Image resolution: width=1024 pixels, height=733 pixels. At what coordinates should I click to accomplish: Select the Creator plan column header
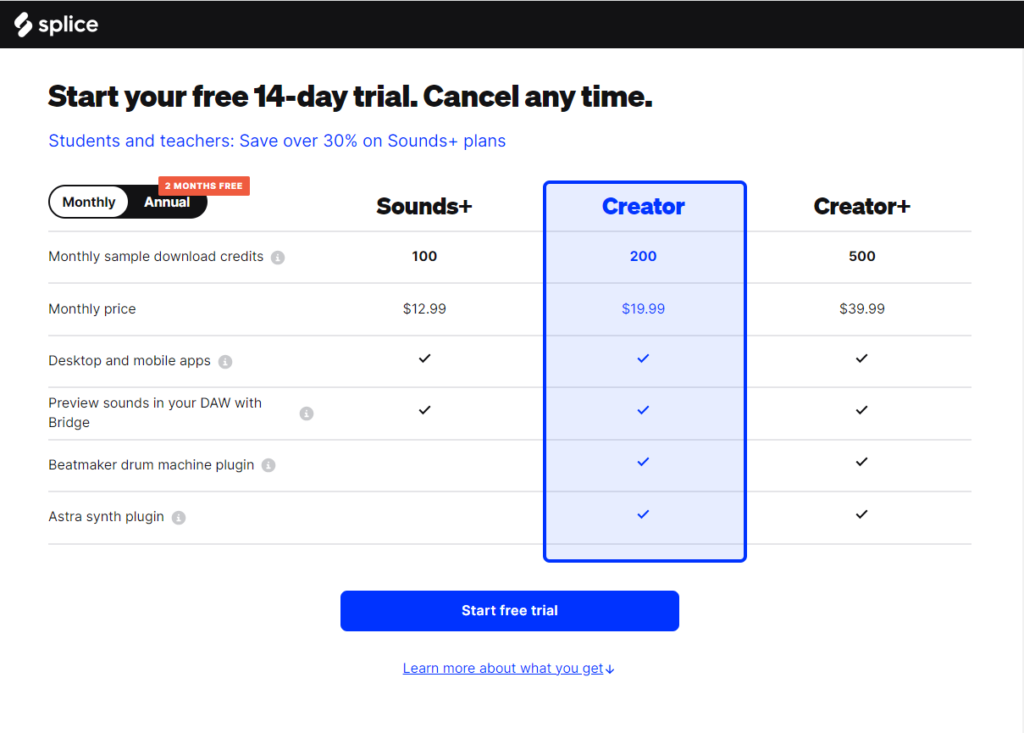tap(643, 207)
